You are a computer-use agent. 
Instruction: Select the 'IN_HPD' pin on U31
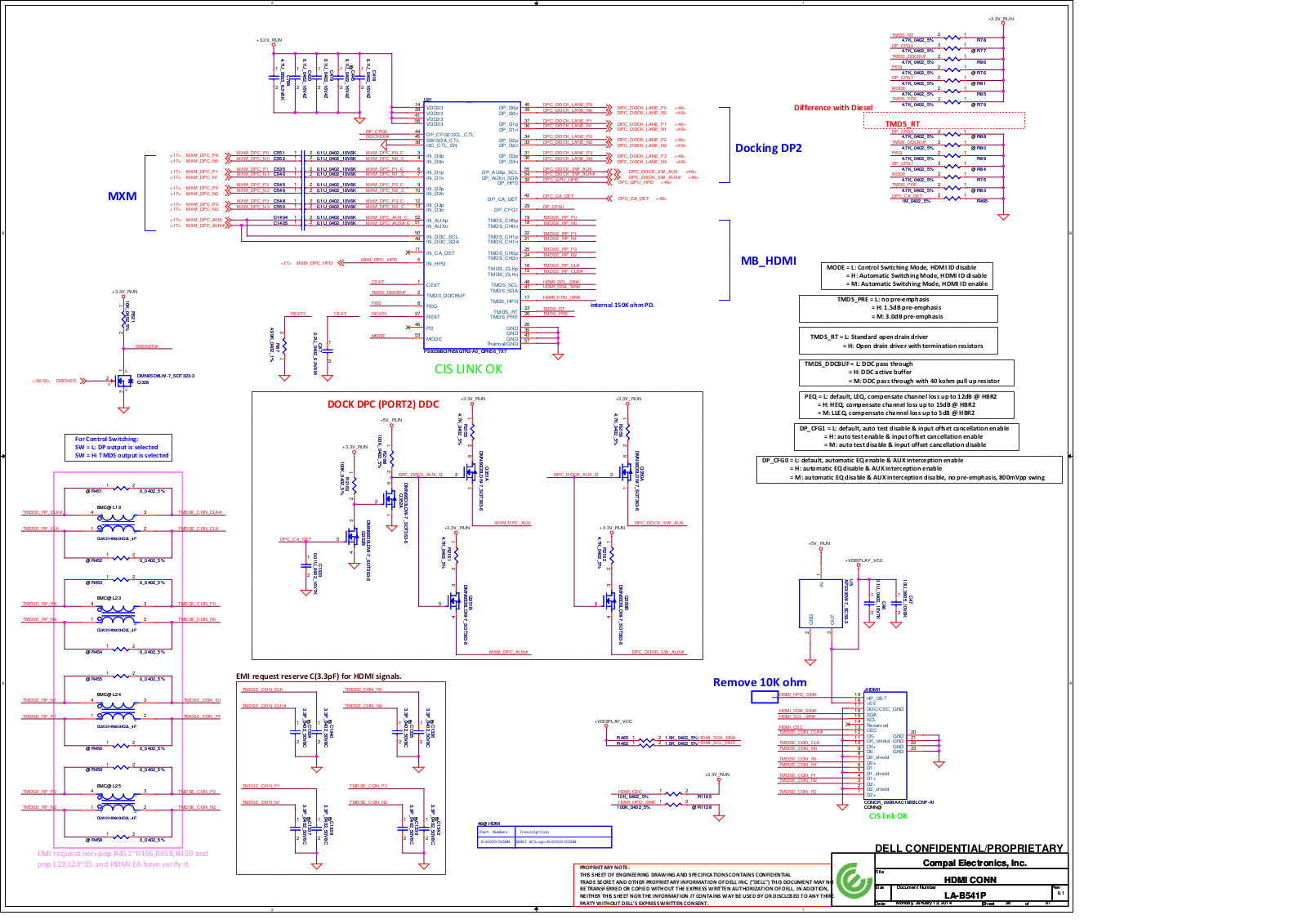[x=435, y=264]
